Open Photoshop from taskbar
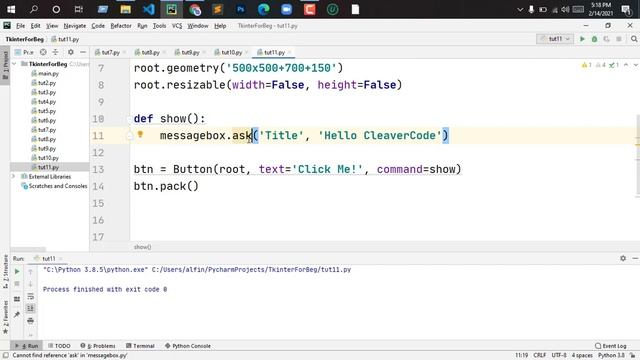 click(240, 9)
